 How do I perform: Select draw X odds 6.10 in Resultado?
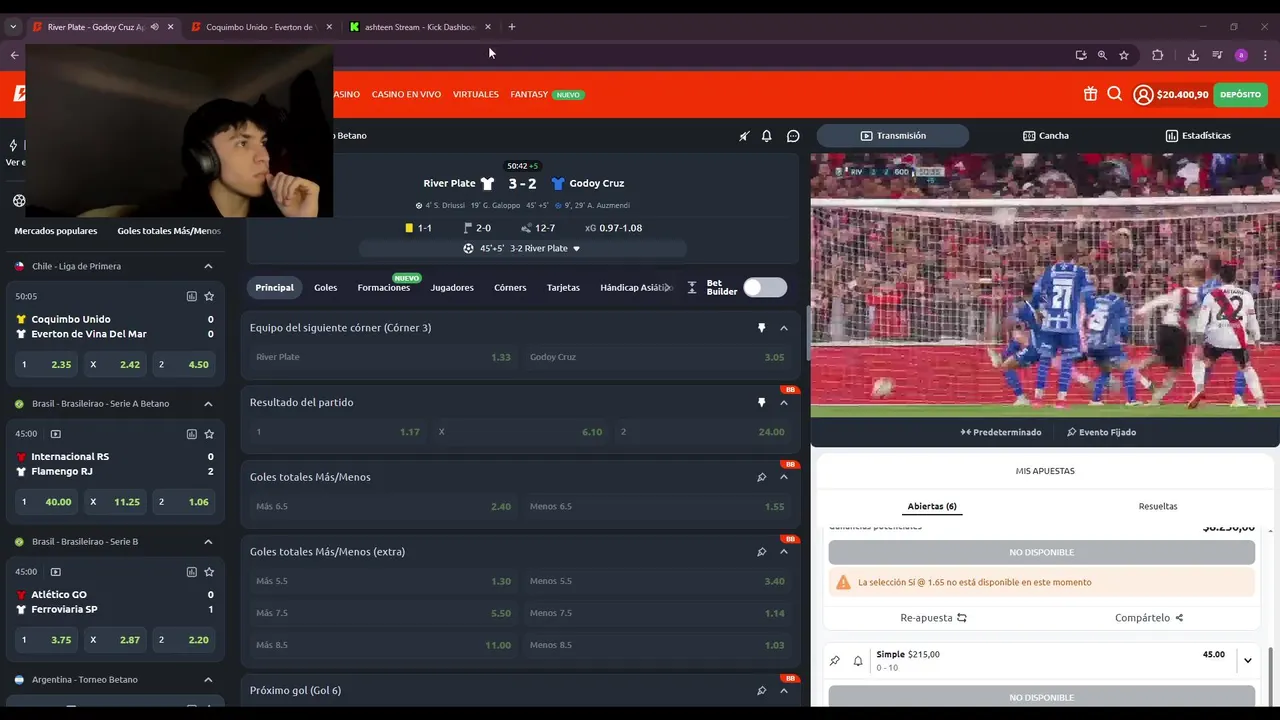tap(520, 432)
